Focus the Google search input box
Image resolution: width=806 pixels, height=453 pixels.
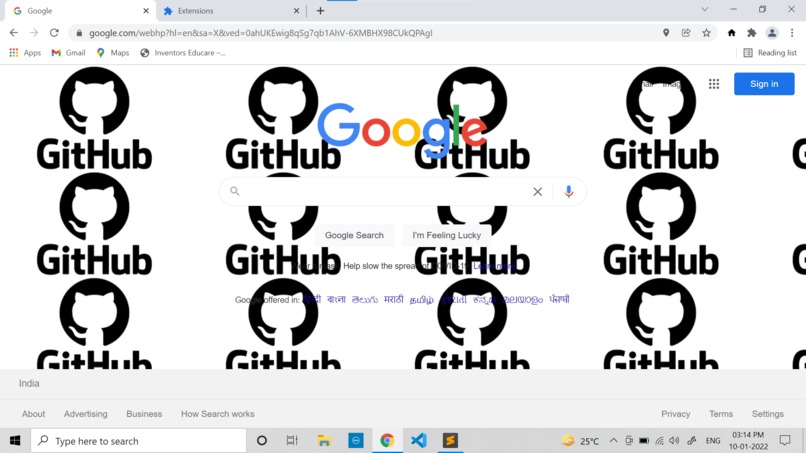coord(386,191)
